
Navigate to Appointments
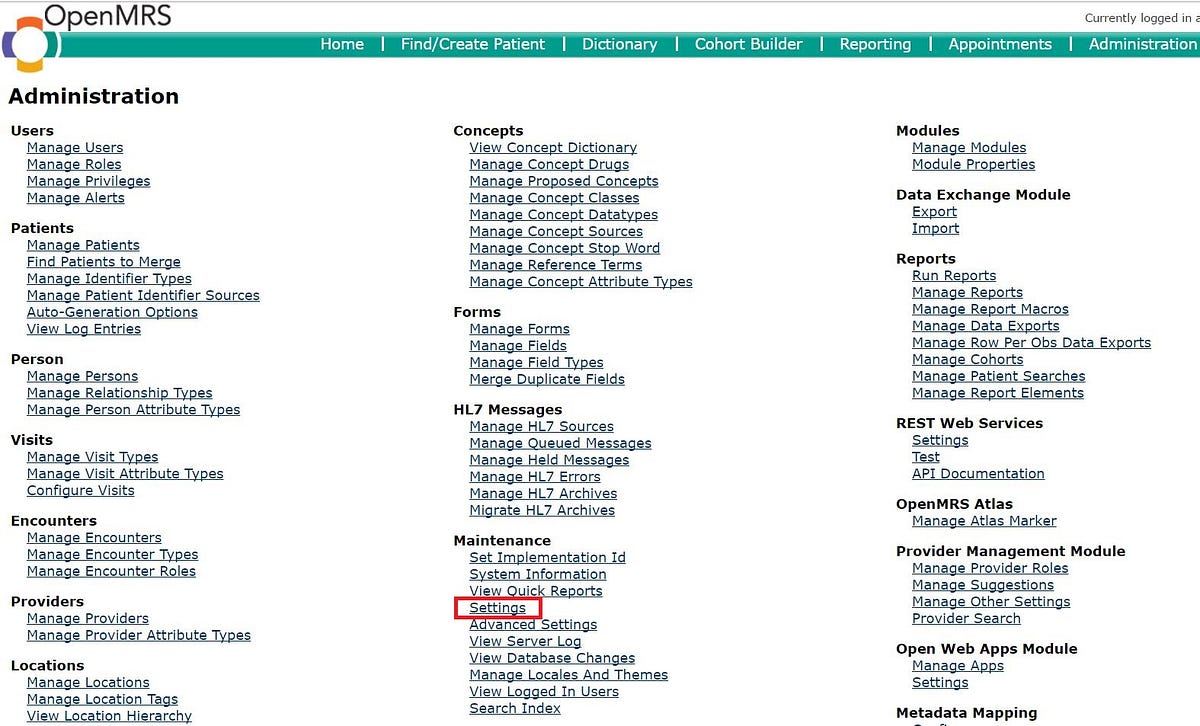(x=1000, y=44)
